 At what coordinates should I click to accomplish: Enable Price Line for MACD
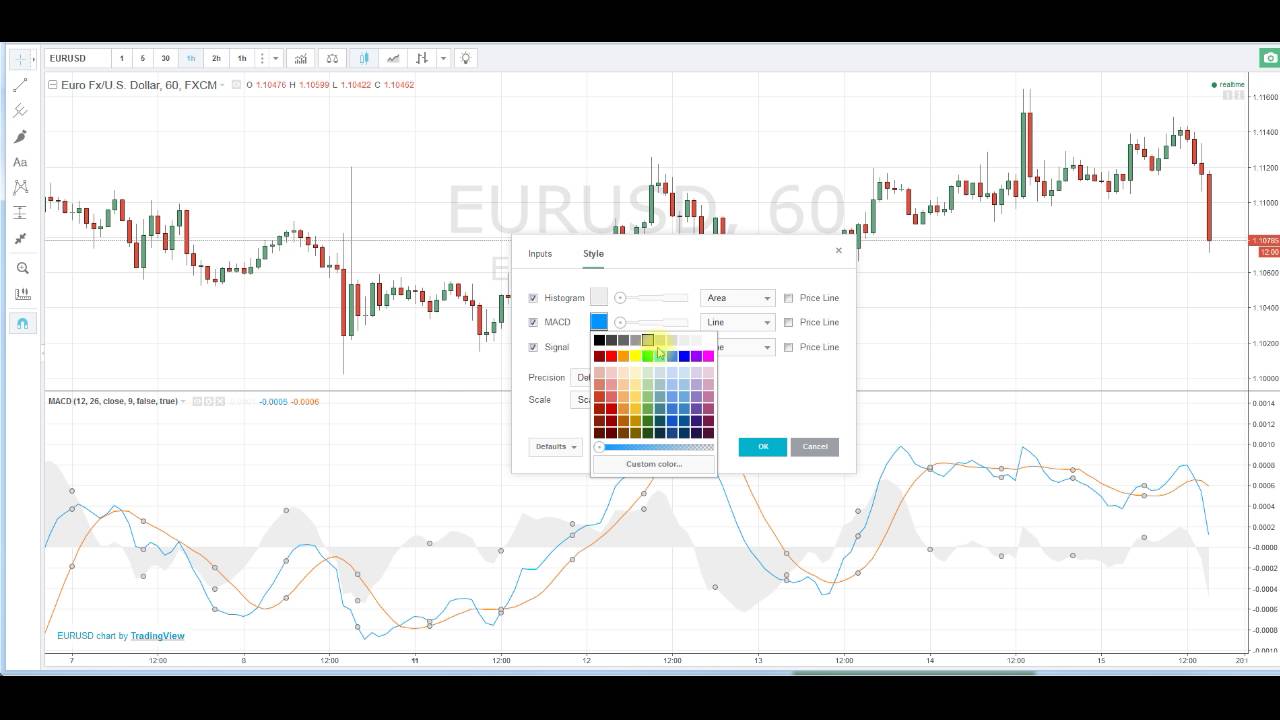[x=788, y=322]
